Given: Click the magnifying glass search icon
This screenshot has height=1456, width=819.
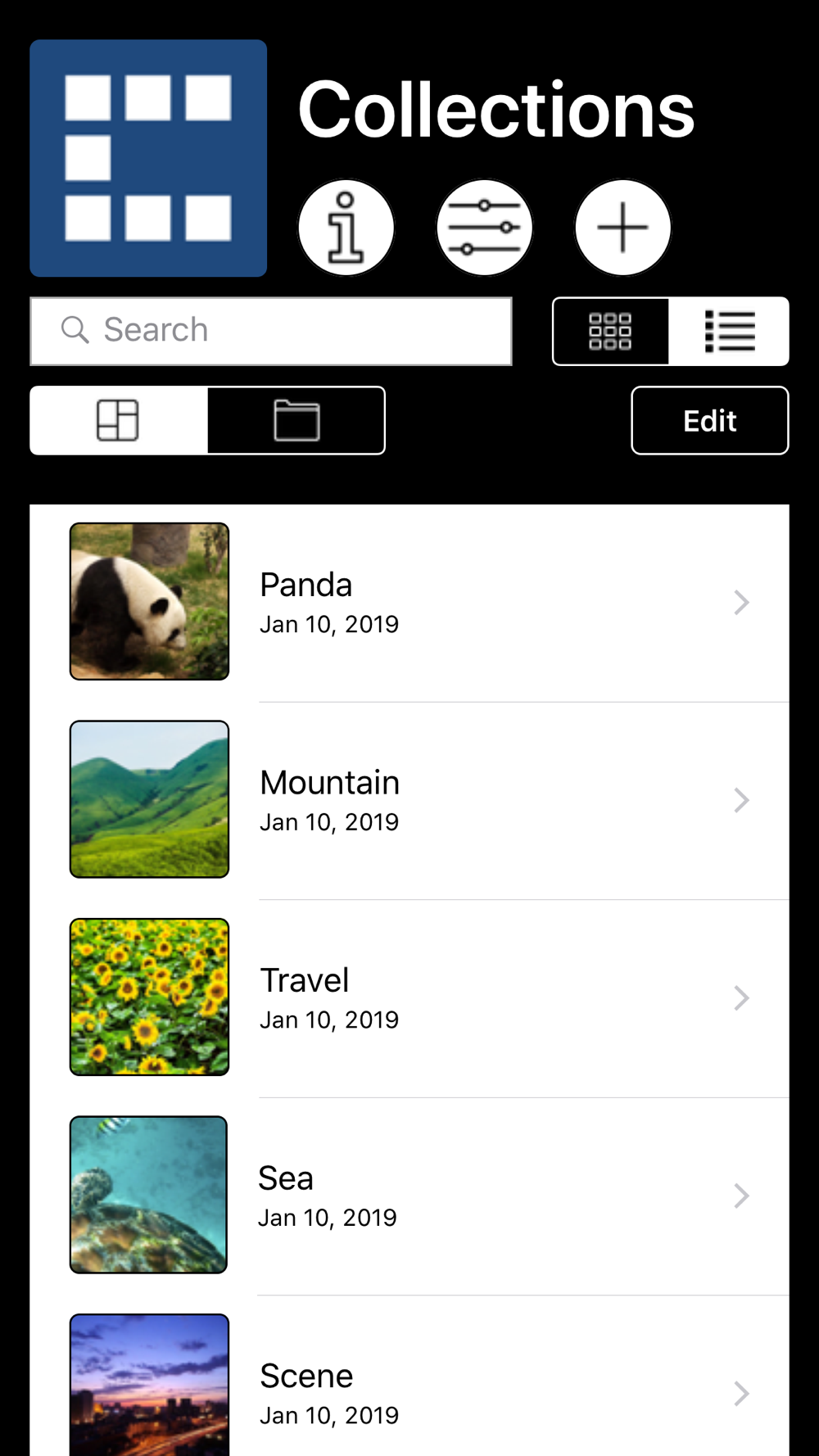Looking at the screenshot, I should click(x=75, y=330).
